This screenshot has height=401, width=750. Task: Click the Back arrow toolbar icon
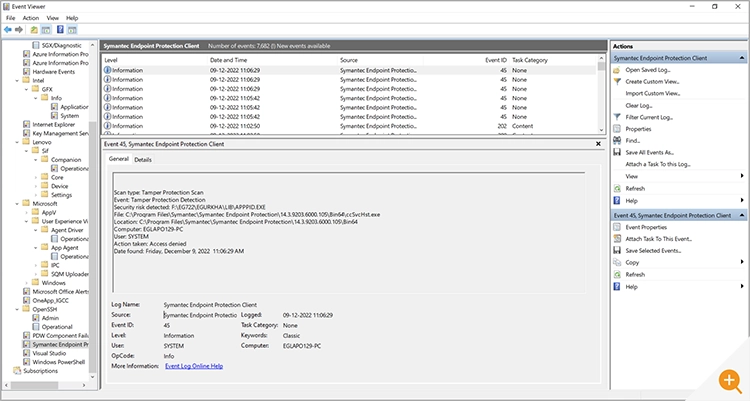8,30
